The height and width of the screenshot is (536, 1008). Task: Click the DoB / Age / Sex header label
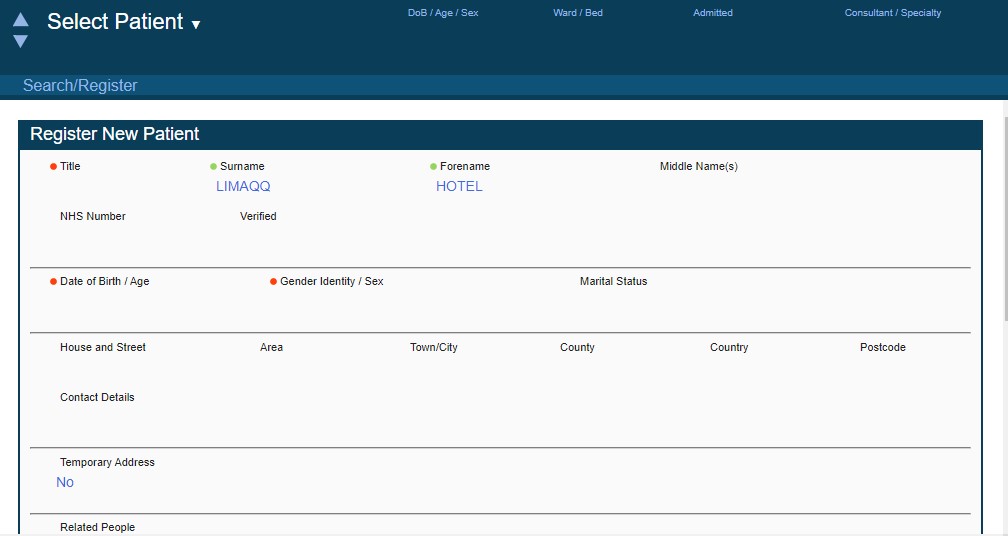[x=443, y=13]
